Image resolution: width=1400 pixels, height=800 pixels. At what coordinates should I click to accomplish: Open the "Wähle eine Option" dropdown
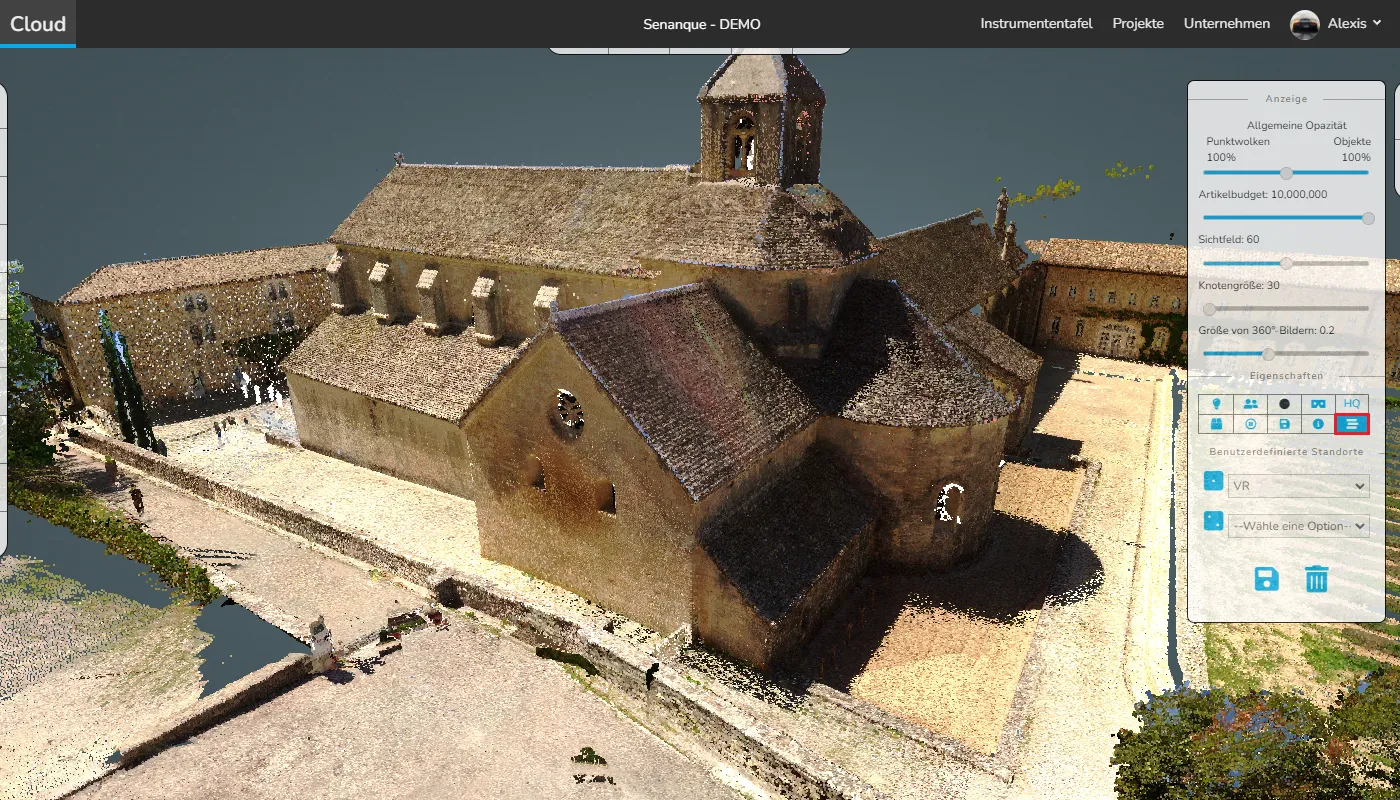tap(1298, 526)
